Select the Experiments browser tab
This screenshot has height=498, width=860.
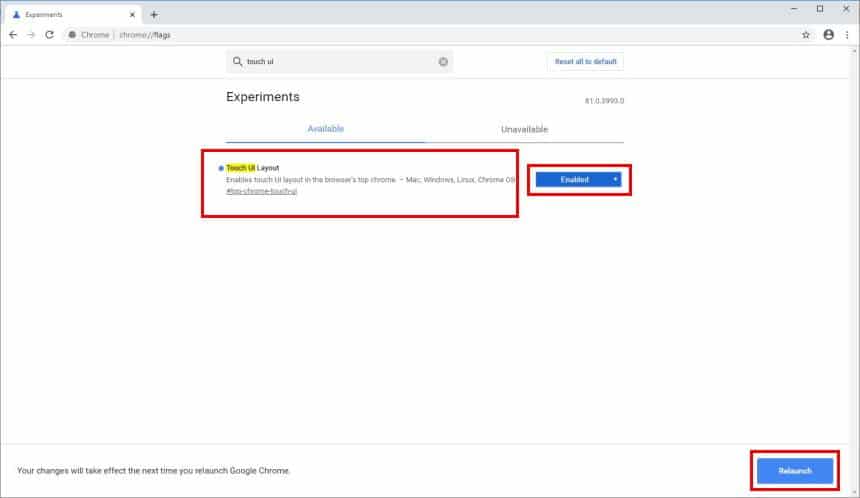[71, 15]
